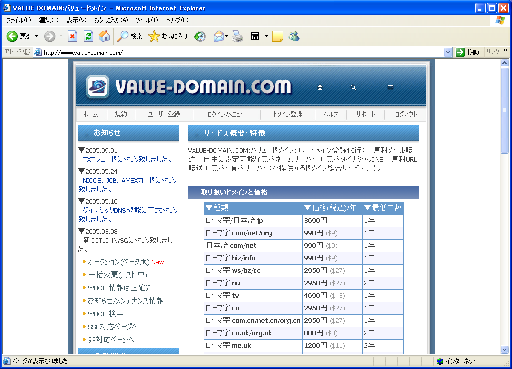Go back with the green Back arrow
This screenshot has height=369, width=512.
pyautogui.click(x=12, y=36)
